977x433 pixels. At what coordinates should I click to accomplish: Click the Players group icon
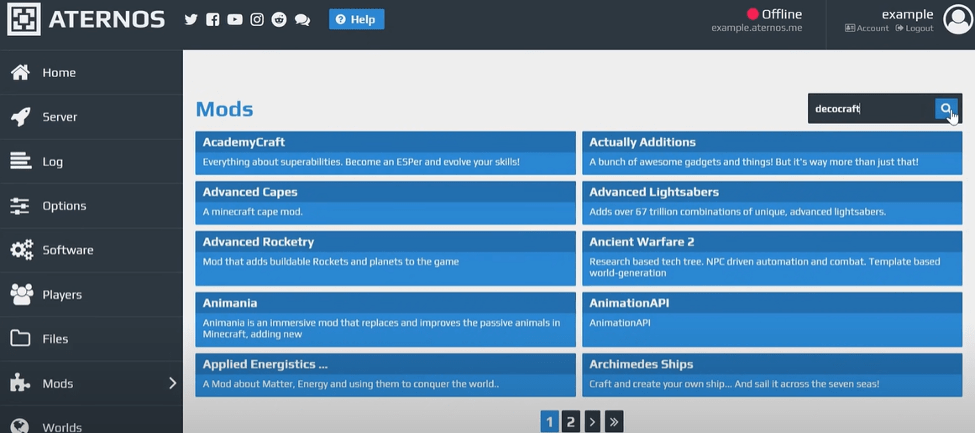click(21, 294)
